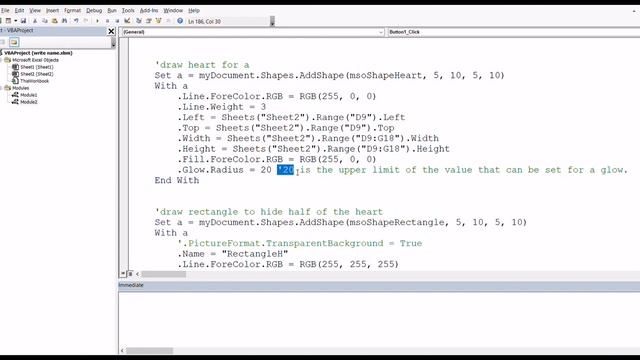Click the Reset stop icon

click(117, 21)
